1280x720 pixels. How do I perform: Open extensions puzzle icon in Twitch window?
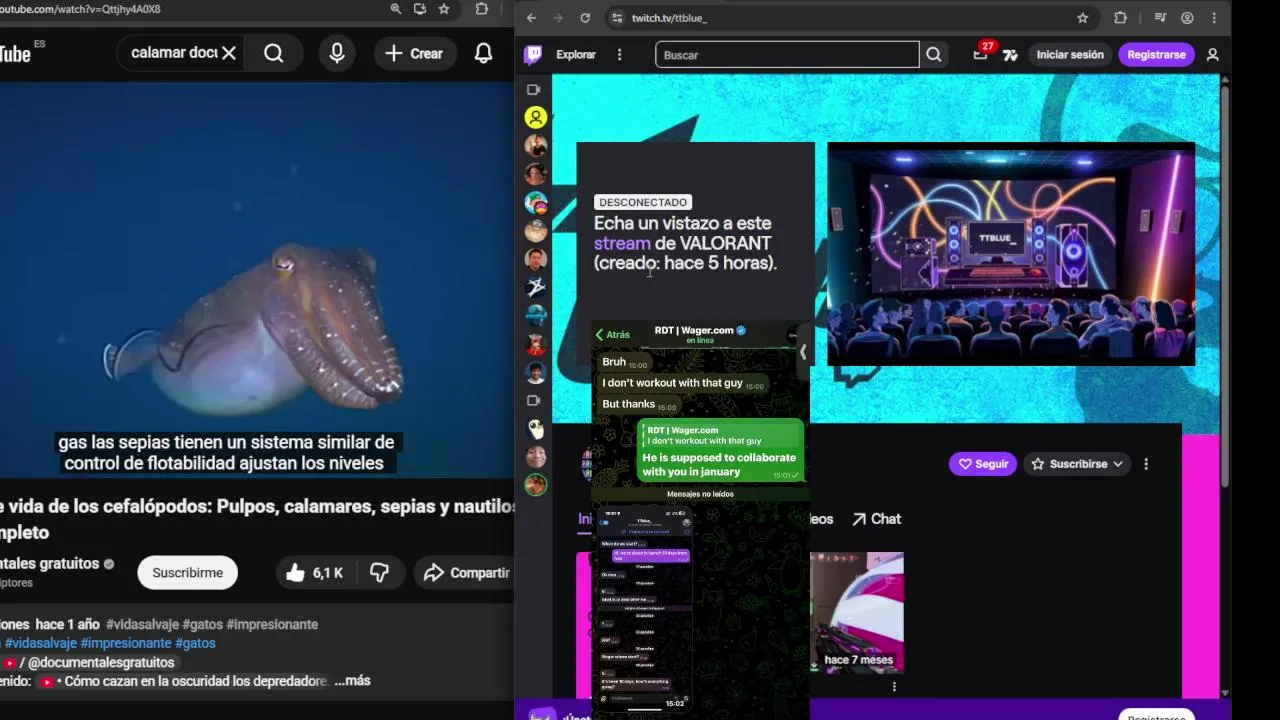[1120, 18]
